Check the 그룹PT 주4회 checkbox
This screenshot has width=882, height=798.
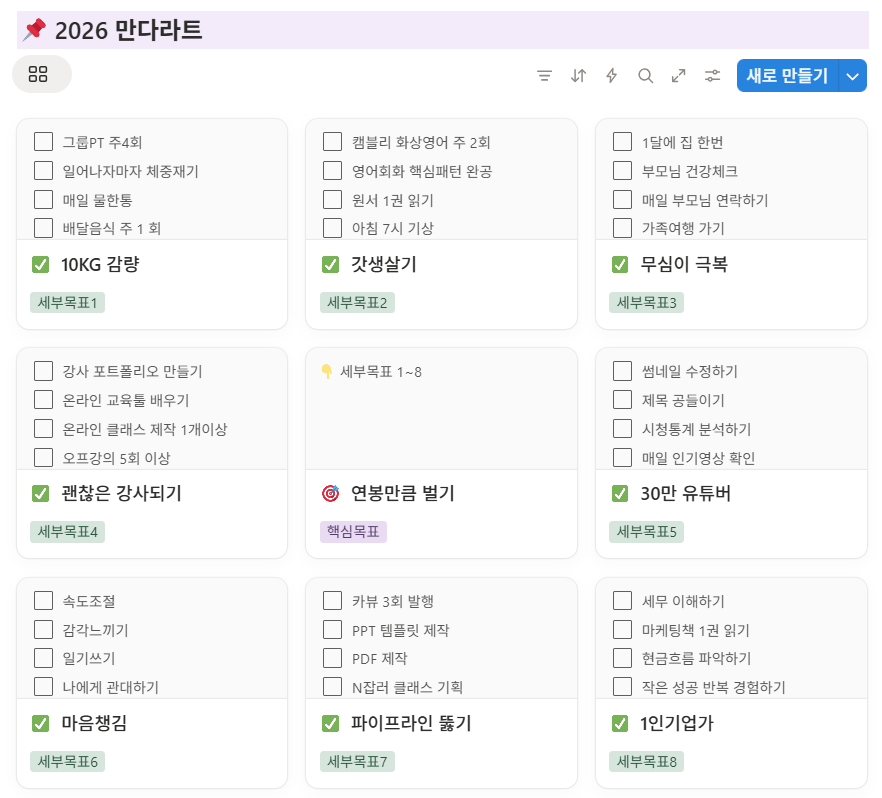click(43, 141)
